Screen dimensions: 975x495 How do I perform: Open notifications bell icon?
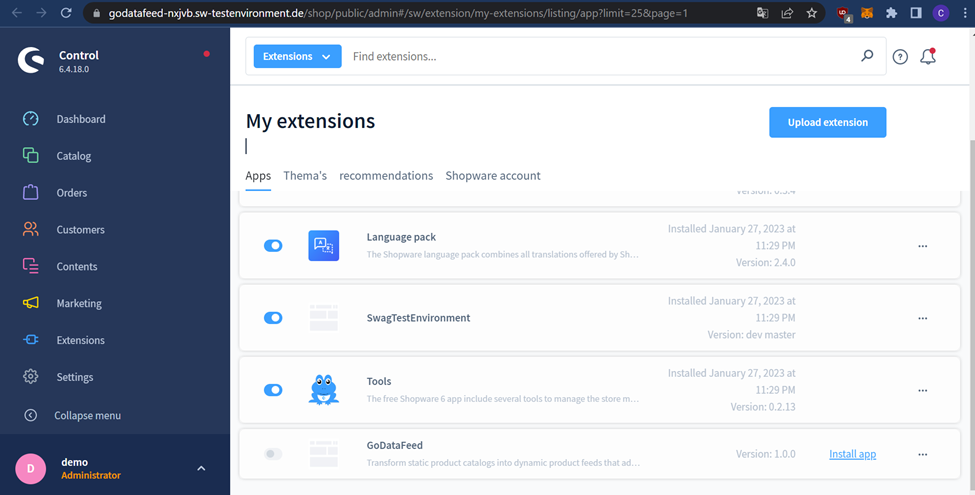(x=928, y=57)
